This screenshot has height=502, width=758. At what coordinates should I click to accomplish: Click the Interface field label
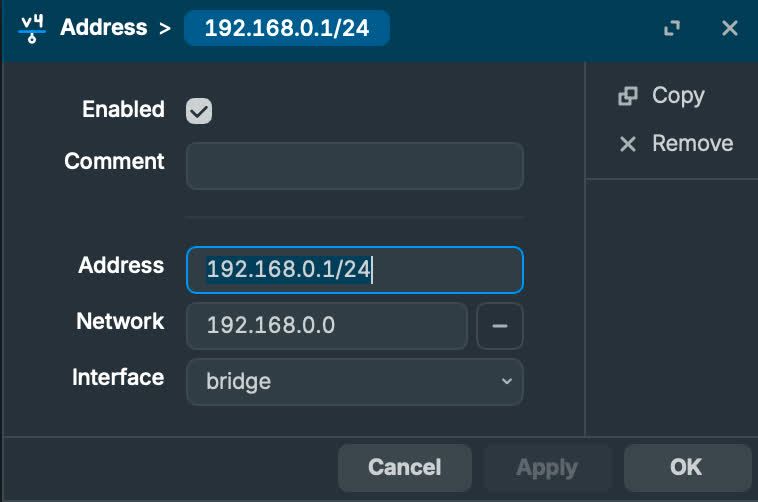tap(118, 378)
